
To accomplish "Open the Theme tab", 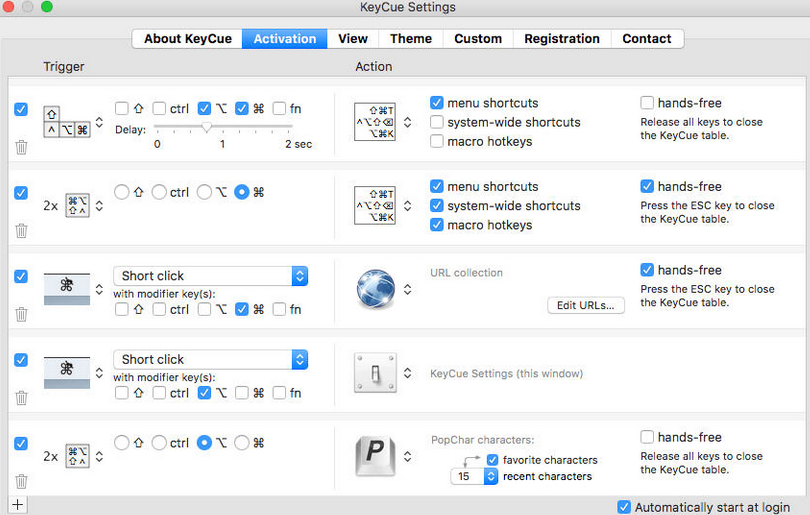I will tap(411, 39).
